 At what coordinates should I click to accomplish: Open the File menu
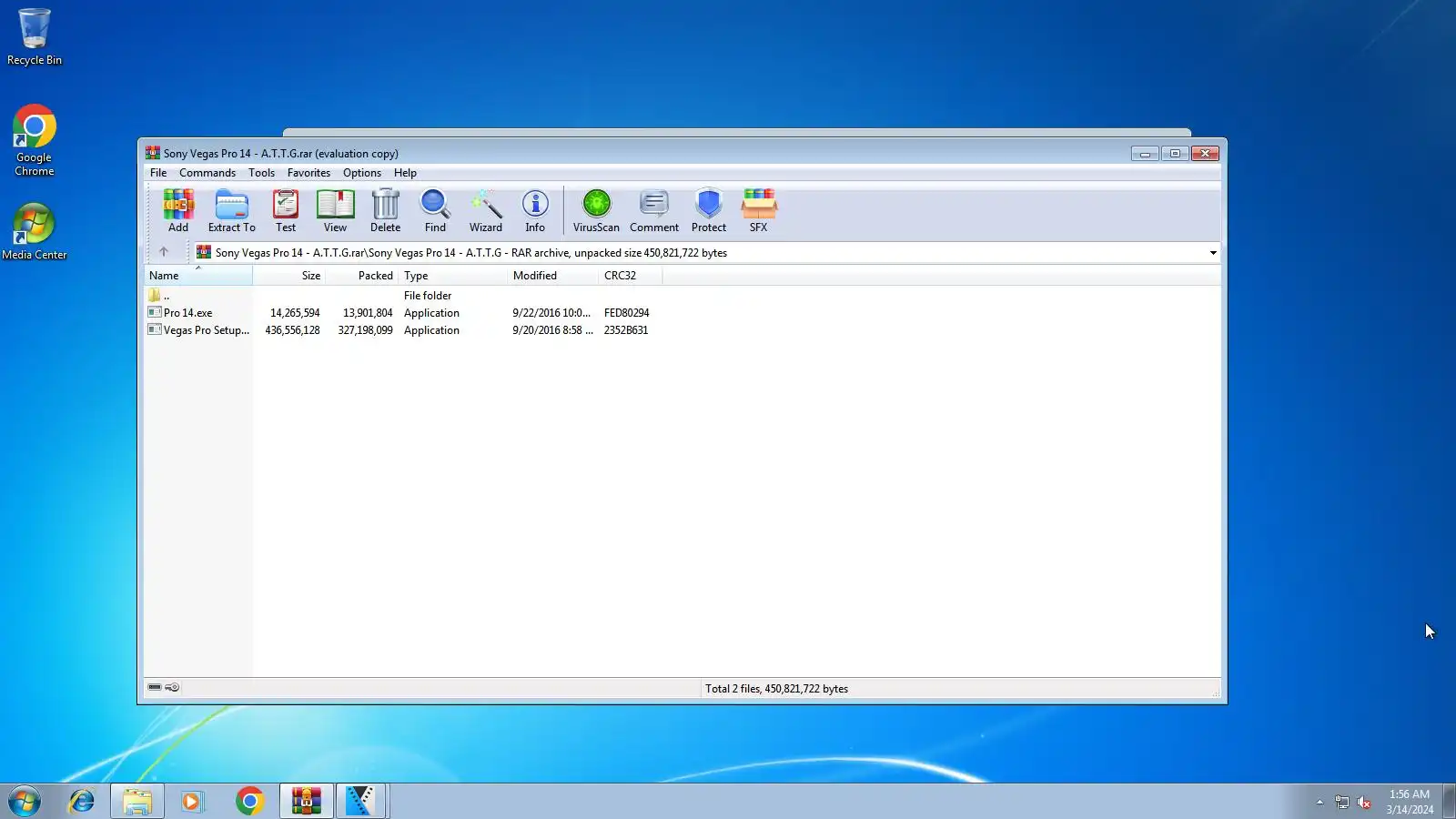[158, 173]
